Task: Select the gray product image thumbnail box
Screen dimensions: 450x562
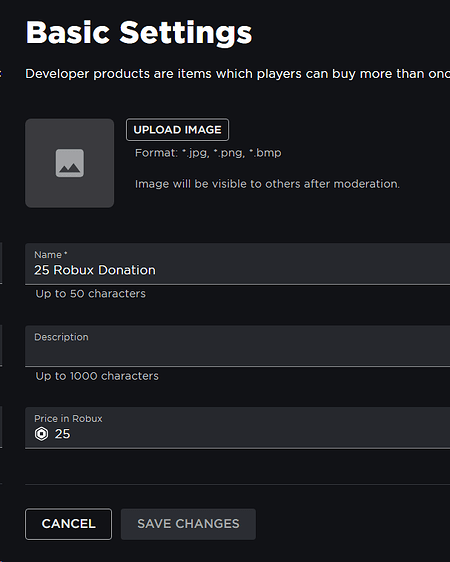Action: pyautogui.click(x=70, y=163)
